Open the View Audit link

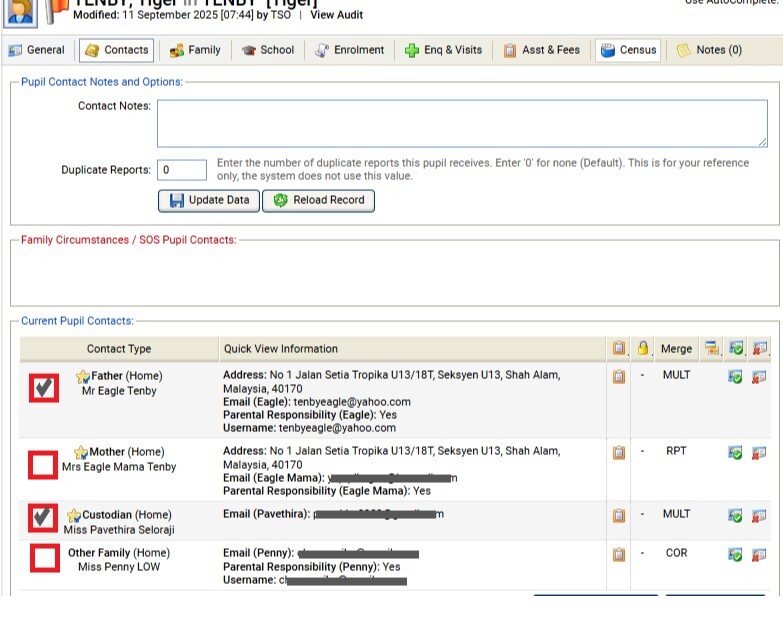click(336, 15)
